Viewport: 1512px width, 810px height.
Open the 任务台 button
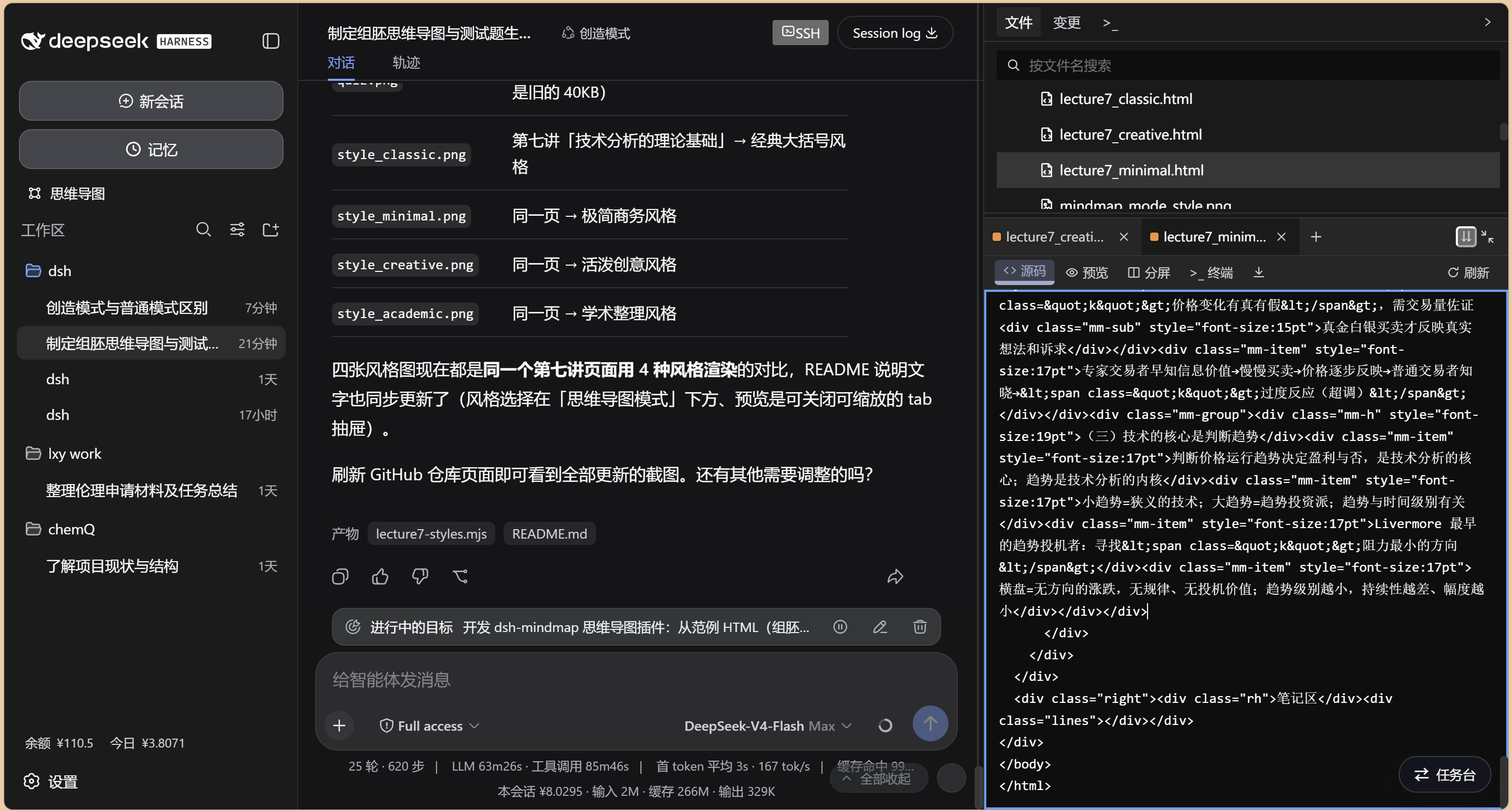(1444, 775)
